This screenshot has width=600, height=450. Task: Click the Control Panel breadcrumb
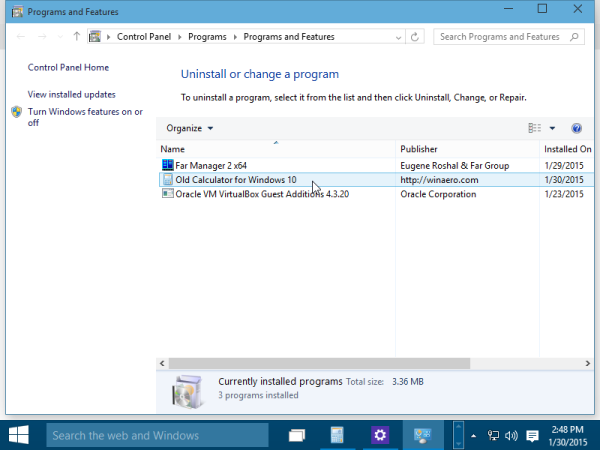[x=144, y=37]
